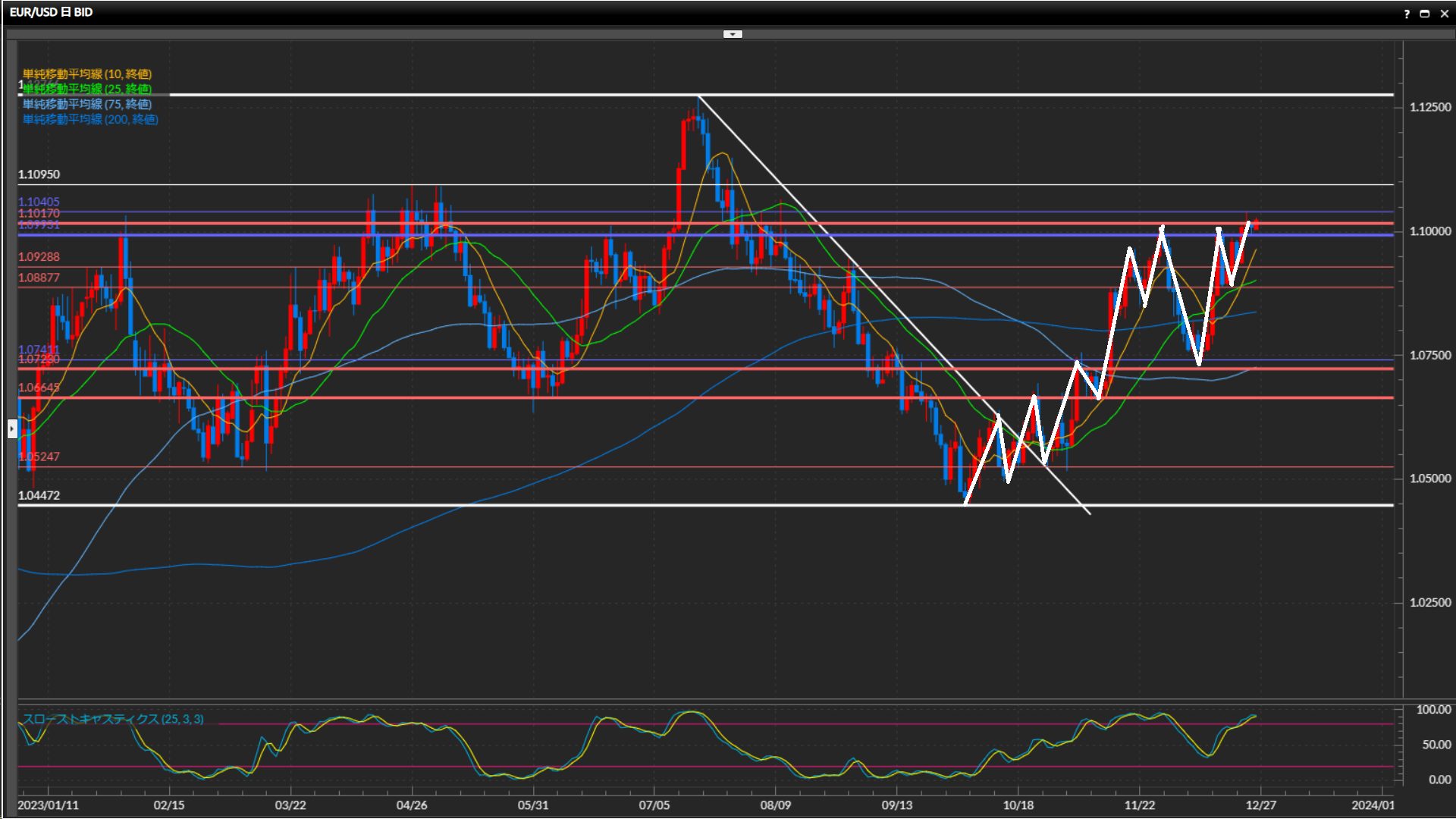This screenshot has height=819, width=1456.
Task: Click the 75-period moving average label
Action: 87,104
